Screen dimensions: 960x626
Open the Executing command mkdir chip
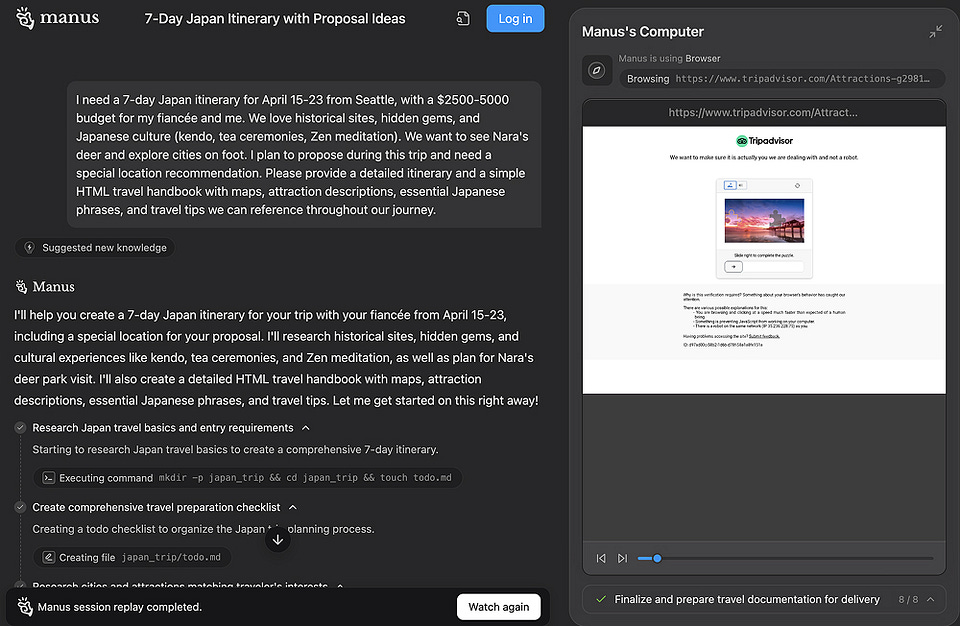tap(247, 478)
